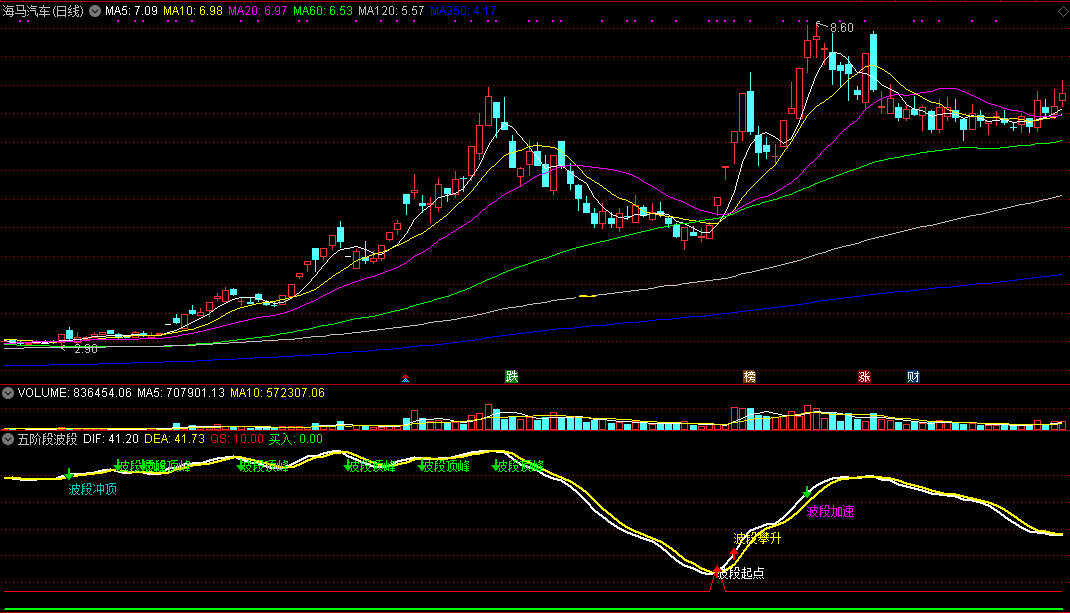Click the 8.60 high price label

pyautogui.click(x=841, y=28)
